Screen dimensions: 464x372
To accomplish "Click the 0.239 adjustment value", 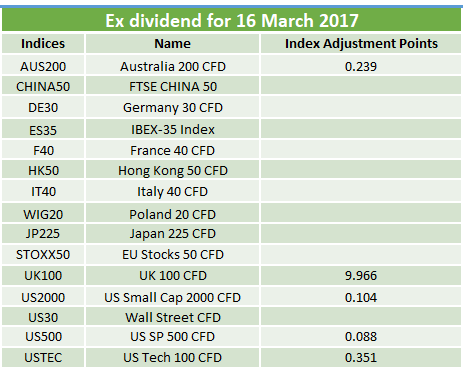I will pyautogui.click(x=361, y=65).
